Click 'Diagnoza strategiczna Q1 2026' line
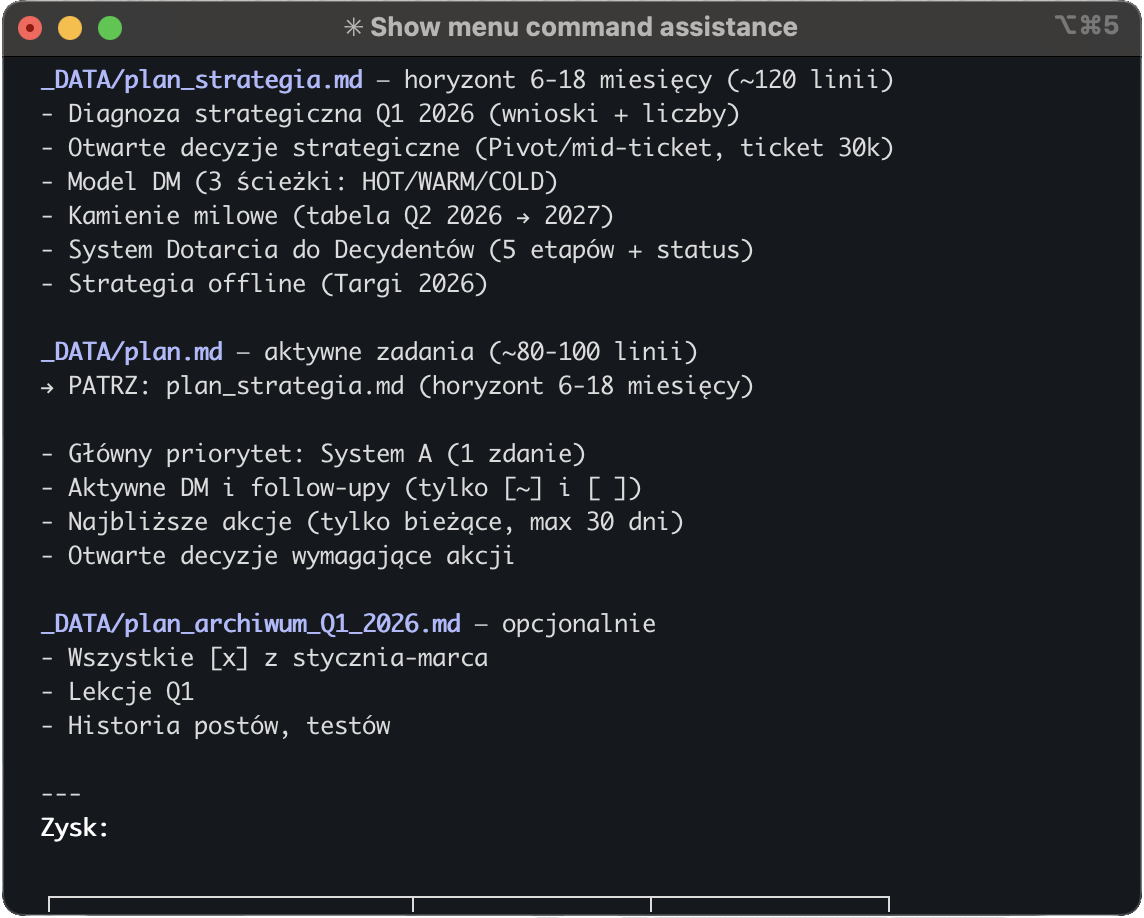The image size is (1144, 918). coord(390,114)
